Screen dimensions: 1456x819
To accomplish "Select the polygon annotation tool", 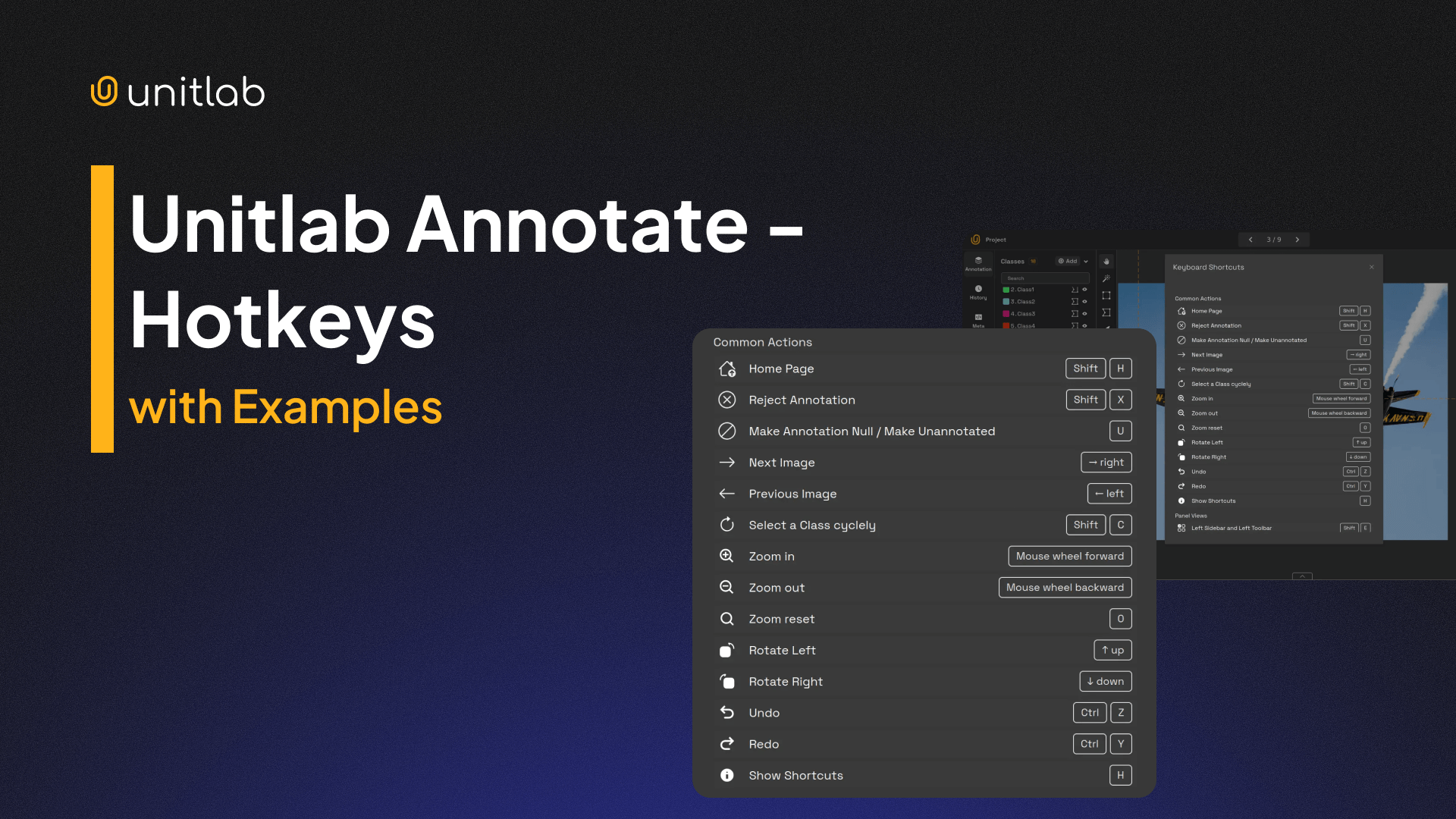I will pos(1106,312).
